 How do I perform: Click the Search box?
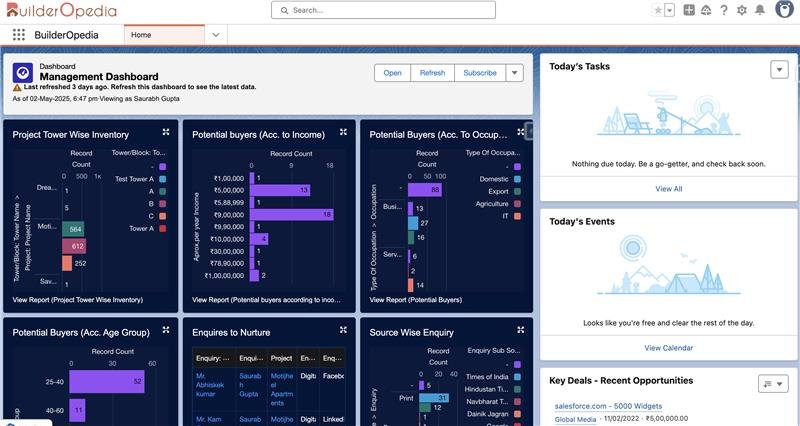pos(383,10)
